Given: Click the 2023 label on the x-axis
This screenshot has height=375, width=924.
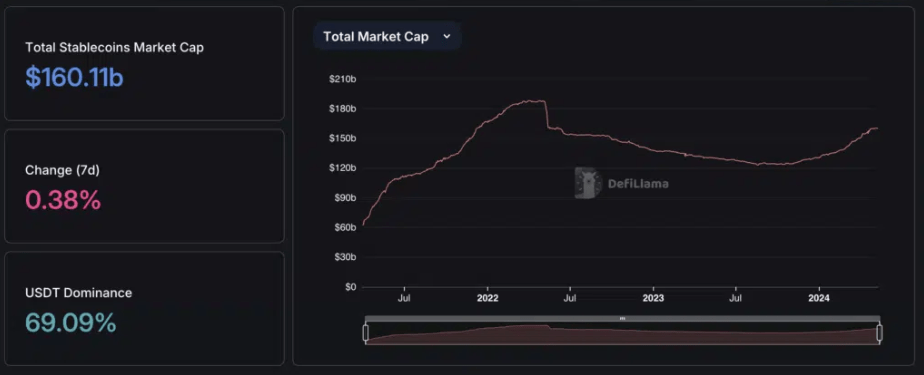Looking at the screenshot, I should click(653, 298).
